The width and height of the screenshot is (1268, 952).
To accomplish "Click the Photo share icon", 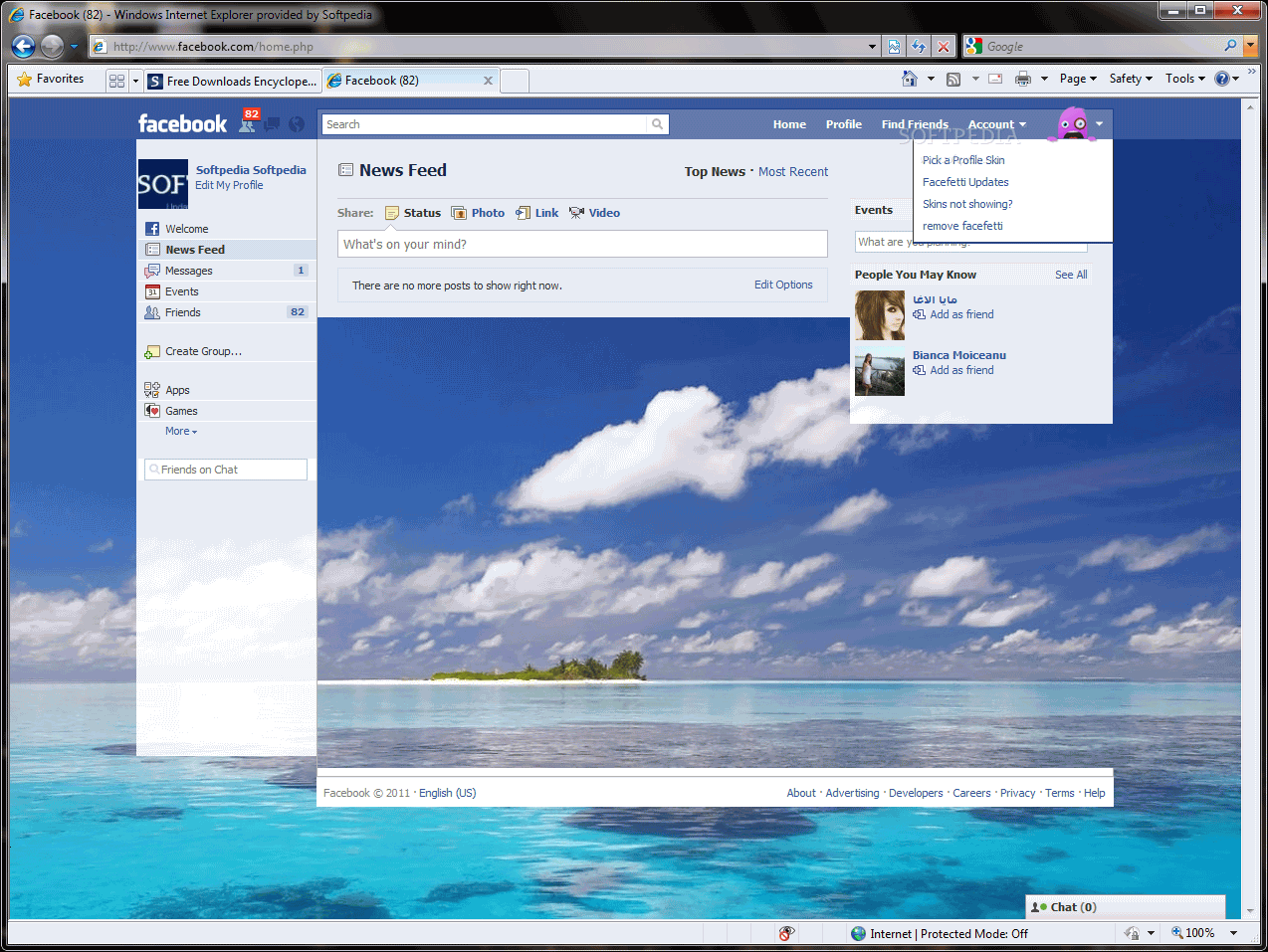I will tap(459, 213).
